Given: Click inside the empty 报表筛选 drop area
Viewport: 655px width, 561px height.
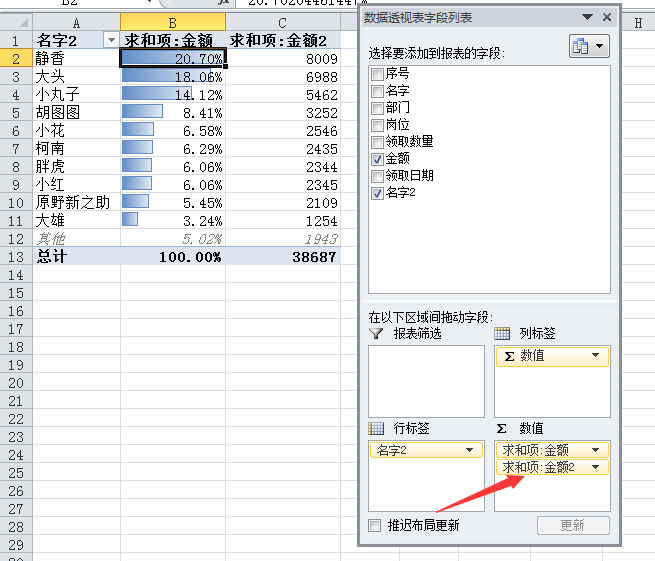Looking at the screenshot, I should (426, 381).
